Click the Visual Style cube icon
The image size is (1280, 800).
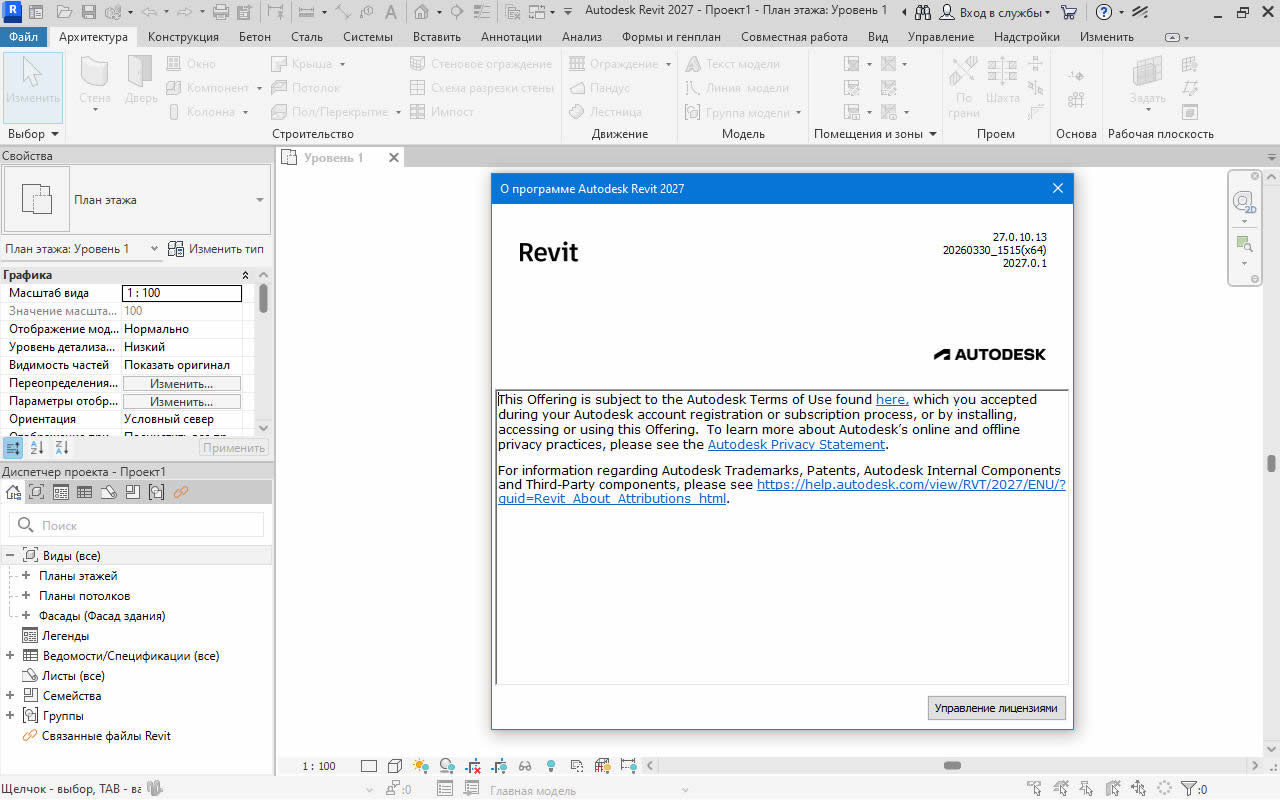[x=395, y=766]
